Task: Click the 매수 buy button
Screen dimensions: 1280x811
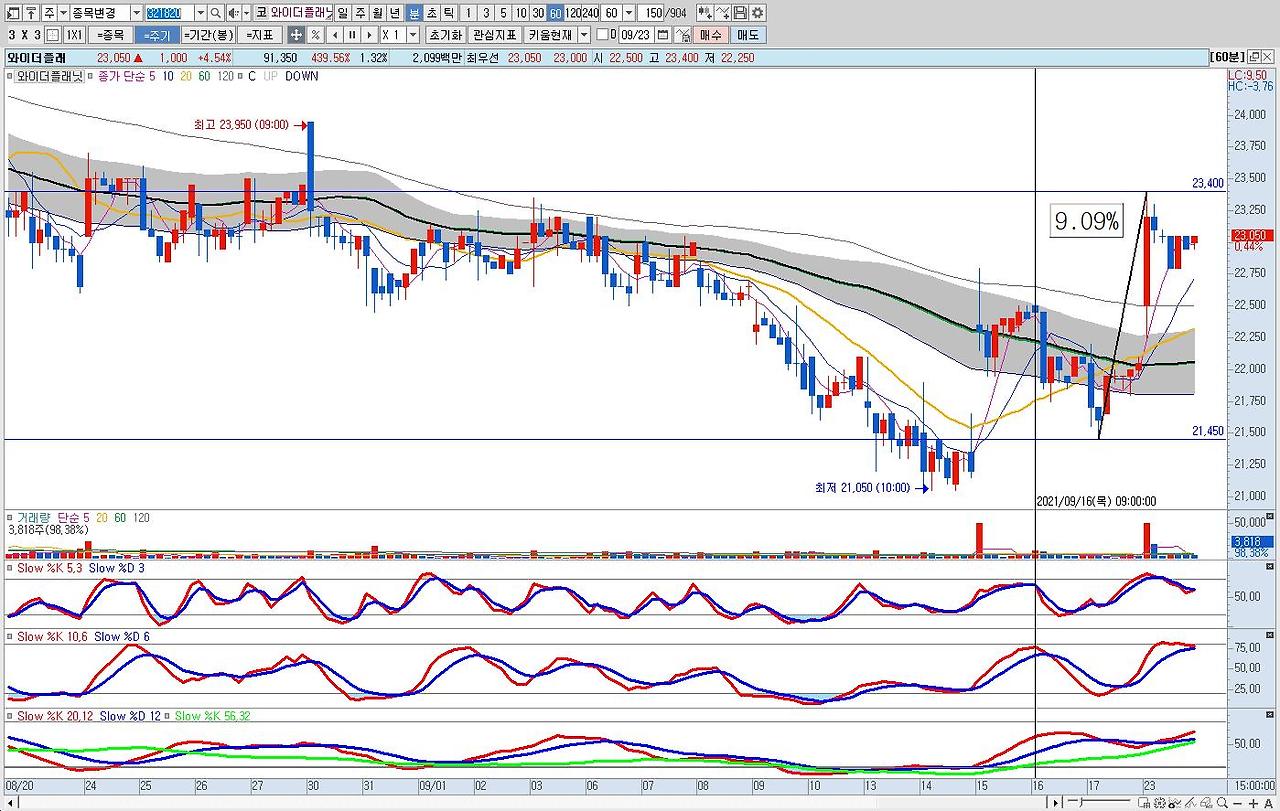Action: point(711,35)
